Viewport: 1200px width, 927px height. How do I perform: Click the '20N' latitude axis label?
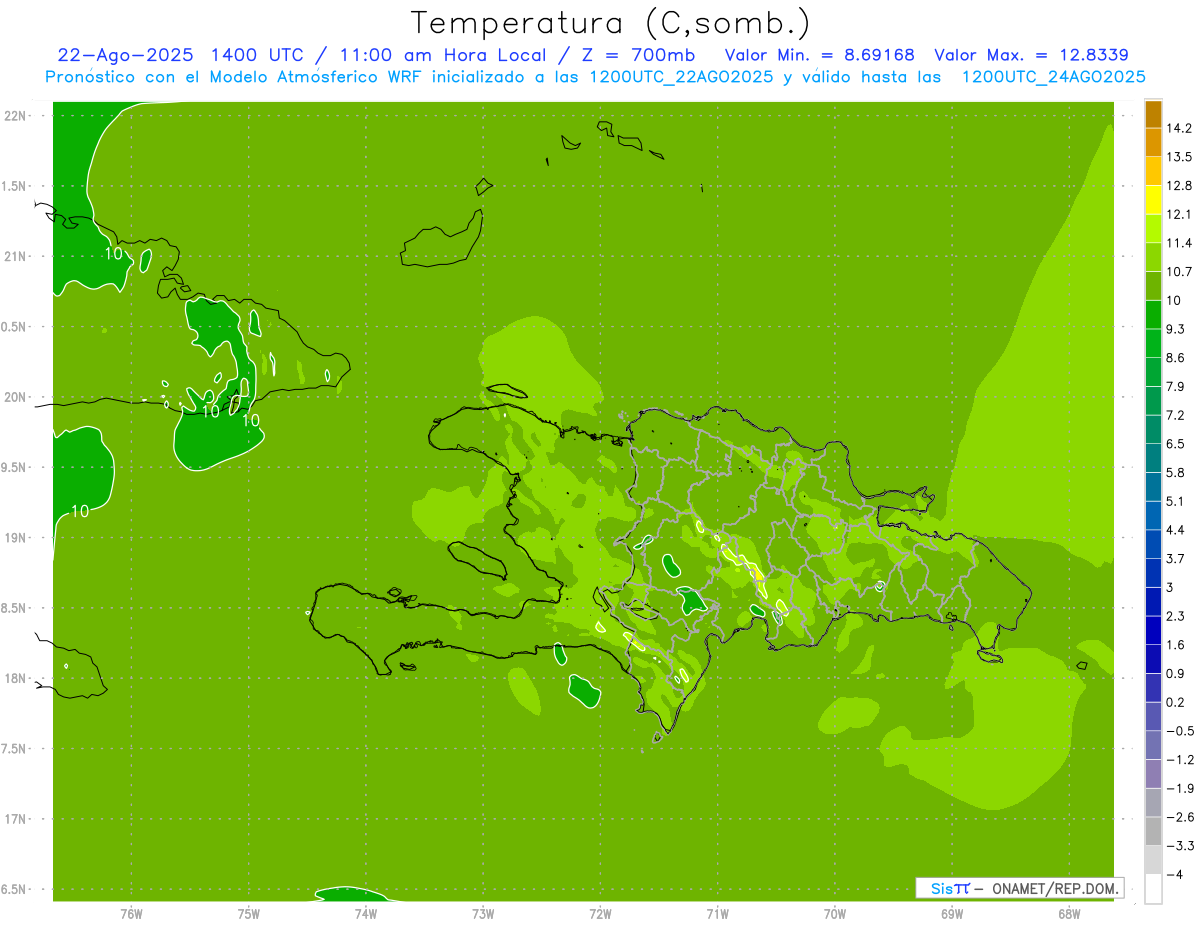17,397
